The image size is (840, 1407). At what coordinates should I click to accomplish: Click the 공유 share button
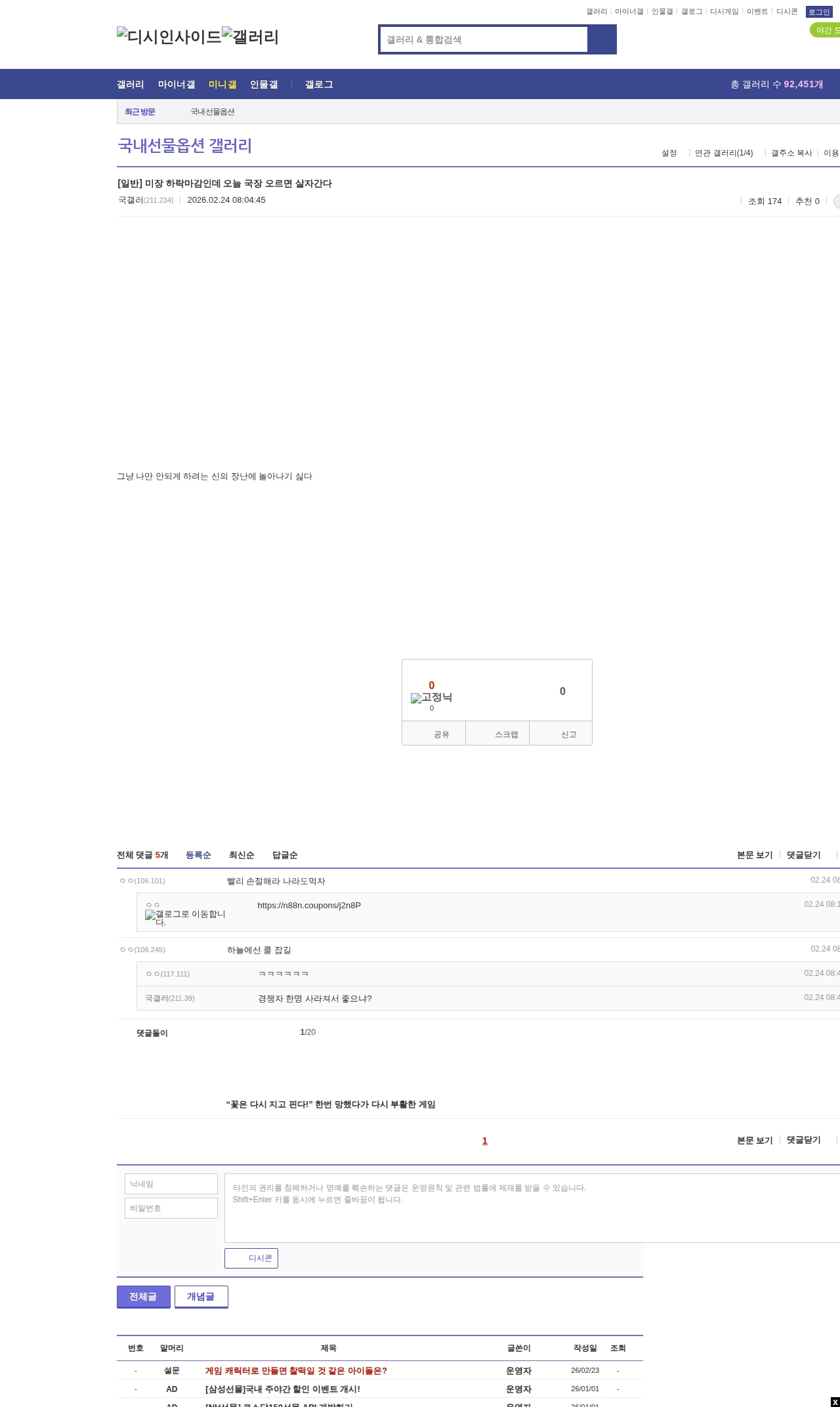click(x=434, y=734)
